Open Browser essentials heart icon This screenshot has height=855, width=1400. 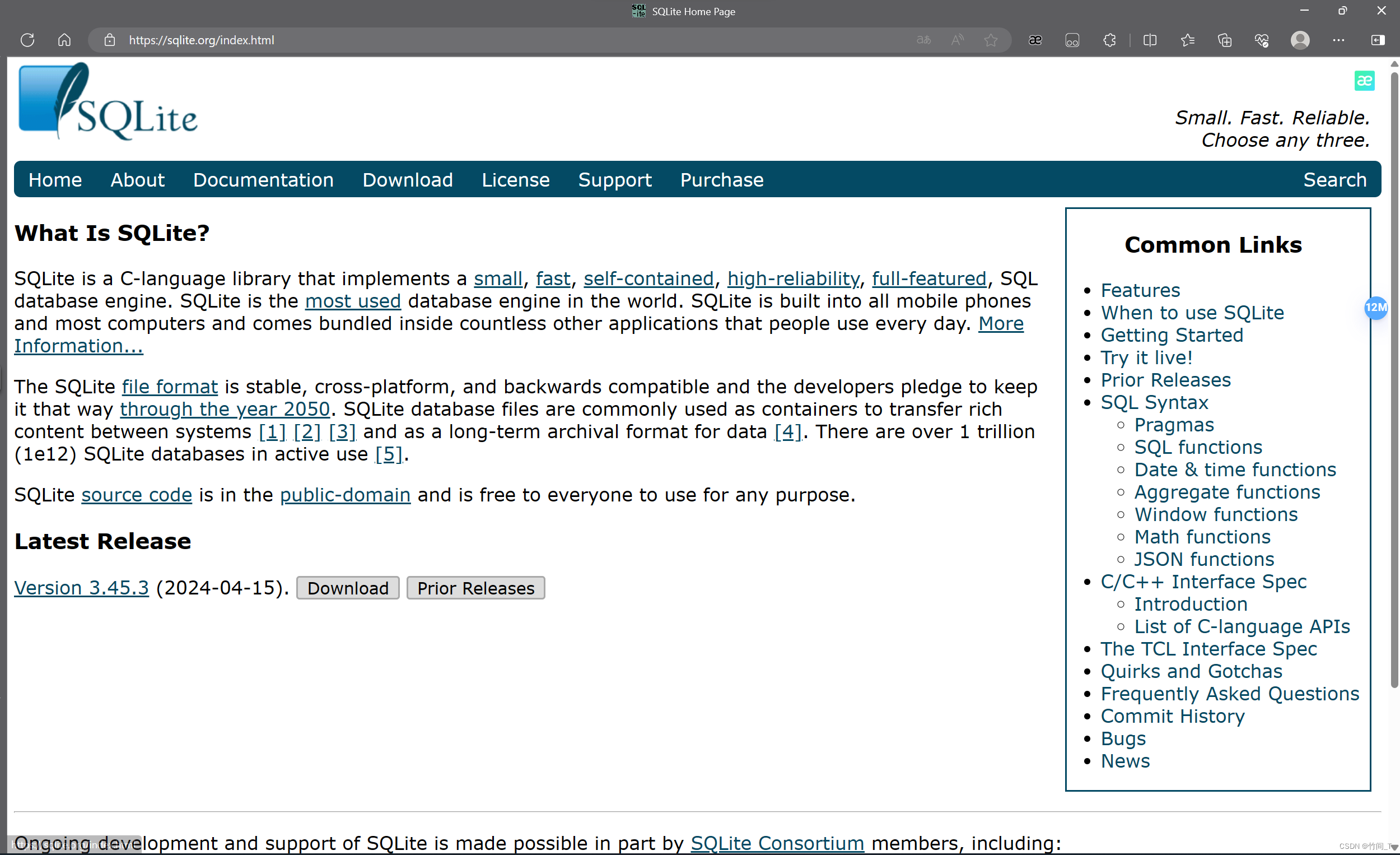pos(1261,40)
